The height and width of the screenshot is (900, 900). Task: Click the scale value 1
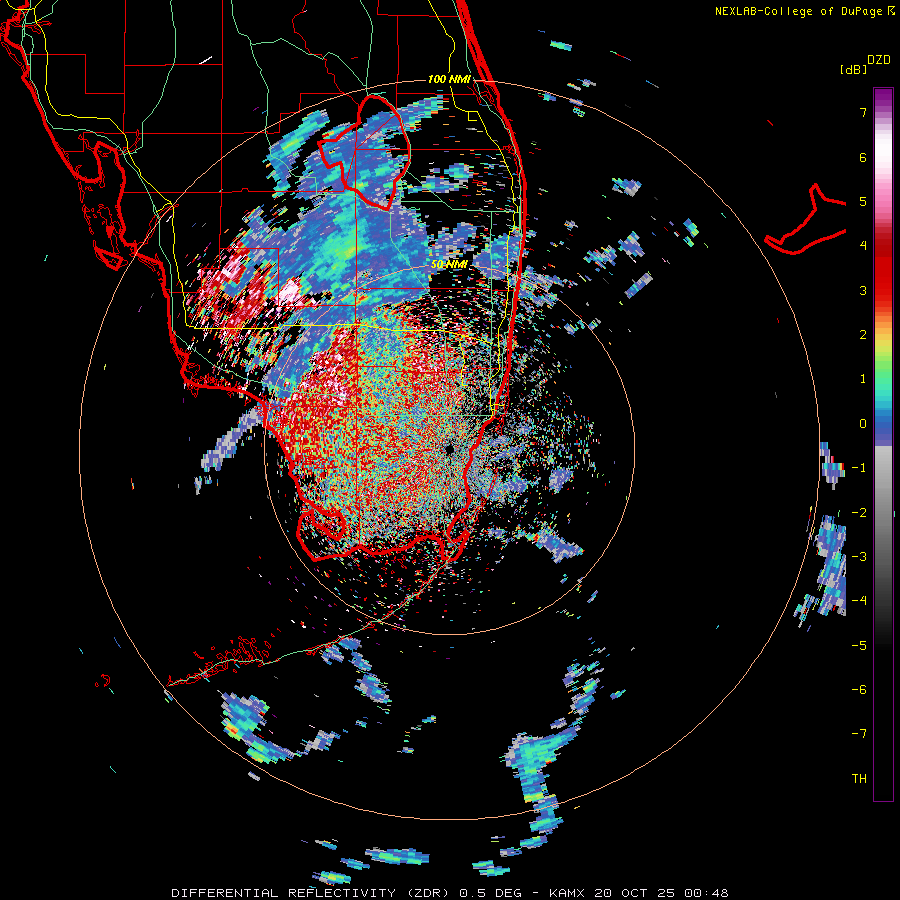tap(863, 379)
